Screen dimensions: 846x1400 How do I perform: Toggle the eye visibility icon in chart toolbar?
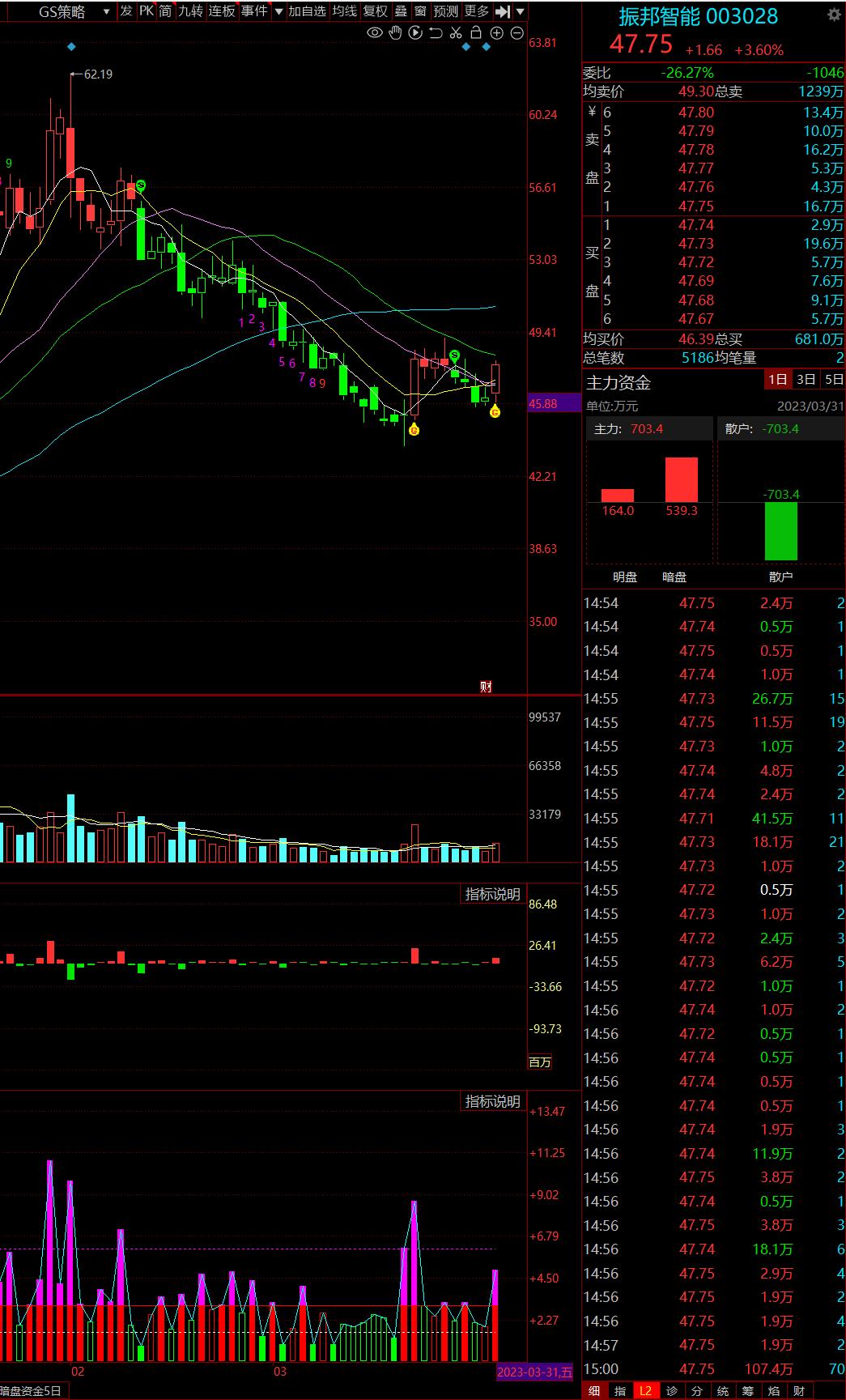point(375,33)
